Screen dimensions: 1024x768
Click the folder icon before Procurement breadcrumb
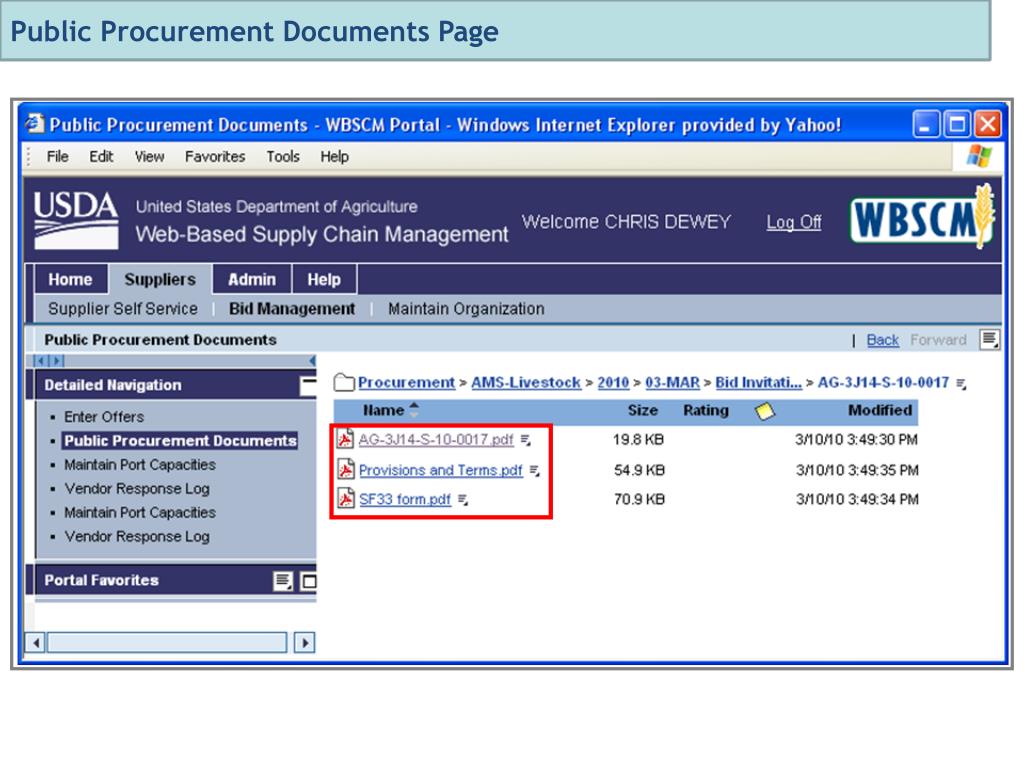[344, 383]
